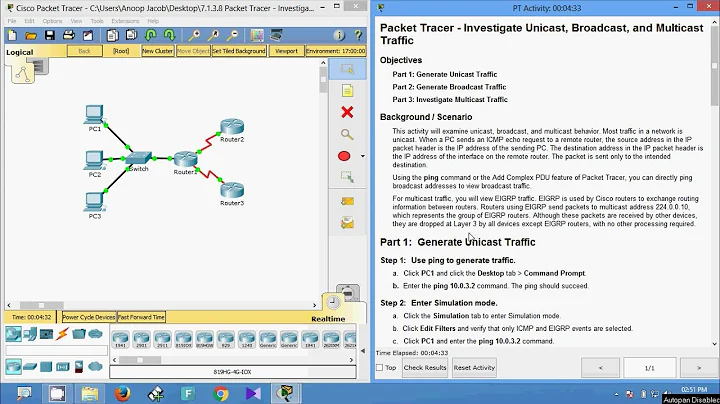This screenshot has width=720, height=404.
Task: Print the workspace using the printer icon
Action: [x=68, y=35]
